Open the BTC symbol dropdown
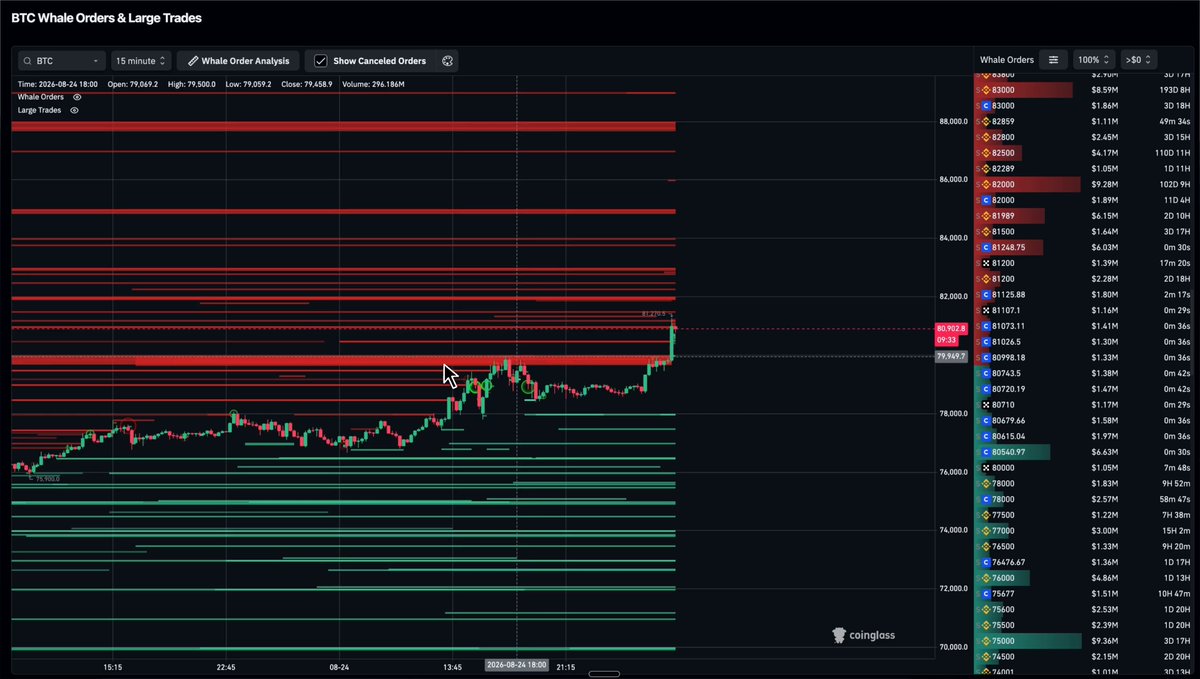 pos(61,61)
